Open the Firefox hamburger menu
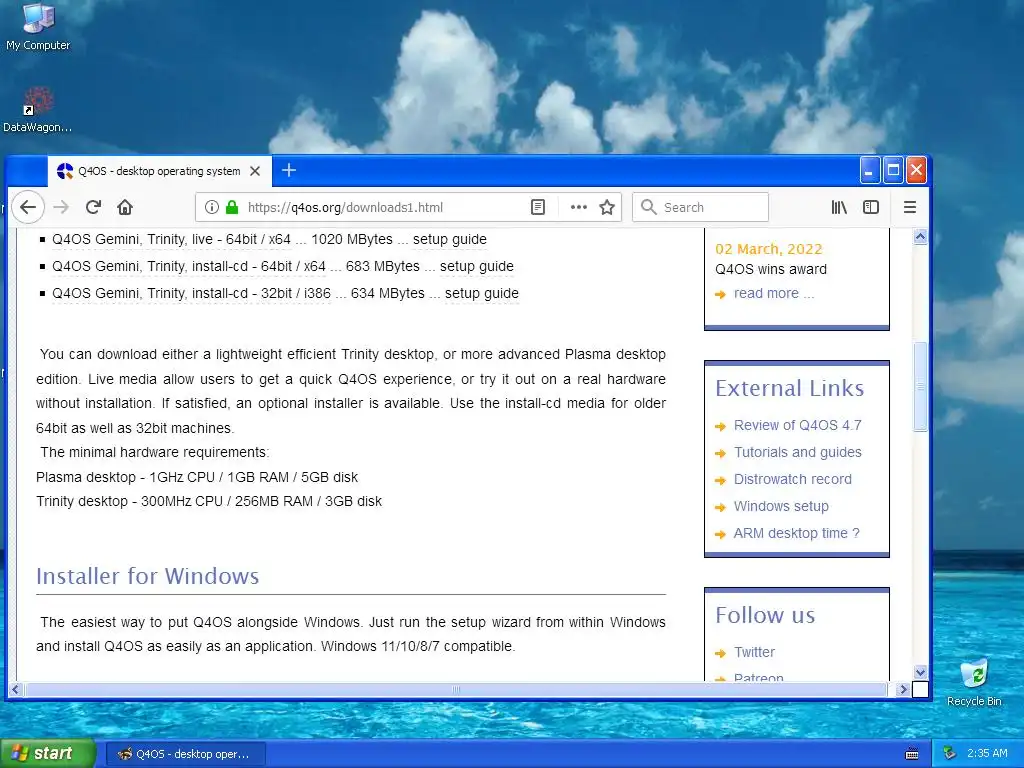The image size is (1024, 768). pyautogui.click(x=910, y=207)
